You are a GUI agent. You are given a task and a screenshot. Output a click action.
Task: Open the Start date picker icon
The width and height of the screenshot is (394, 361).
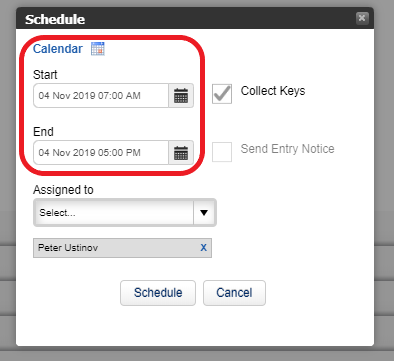point(181,96)
